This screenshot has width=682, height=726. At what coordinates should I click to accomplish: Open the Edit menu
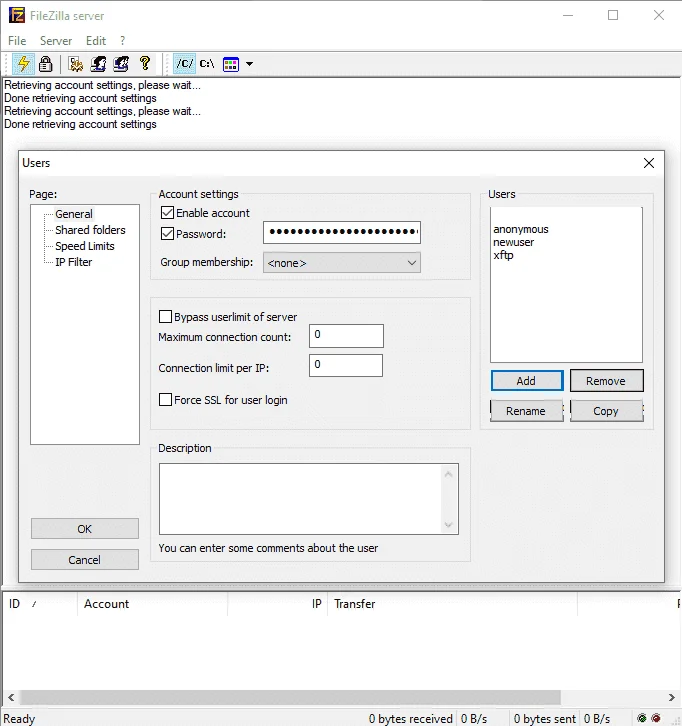coord(96,41)
